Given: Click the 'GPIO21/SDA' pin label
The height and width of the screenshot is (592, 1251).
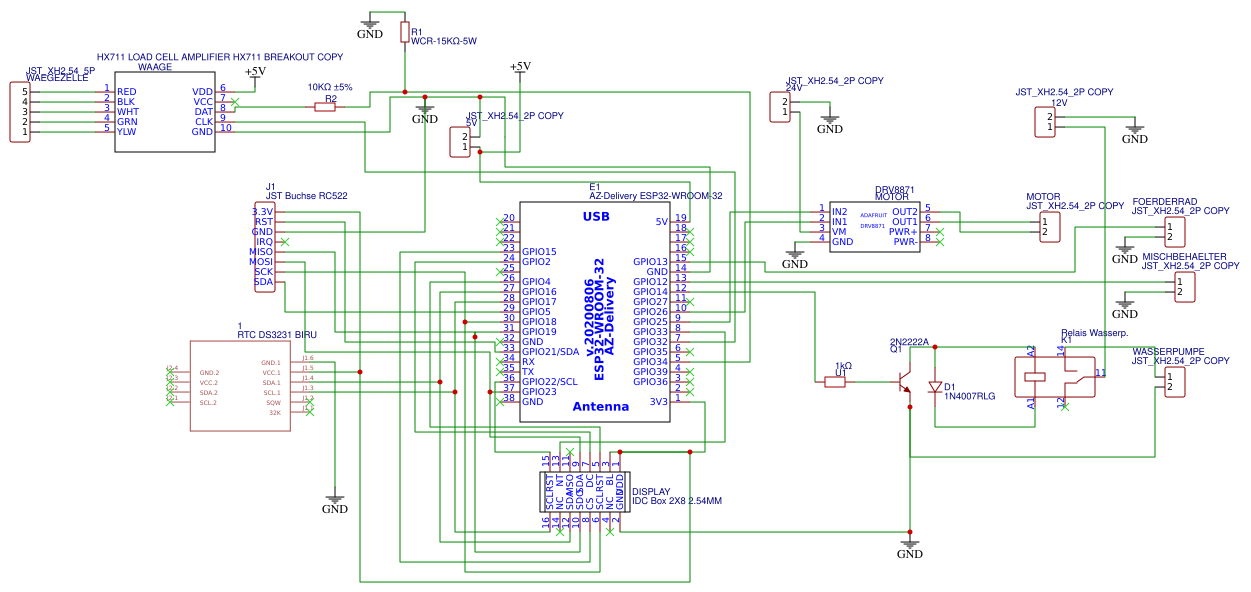Looking at the screenshot, I should [x=550, y=352].
